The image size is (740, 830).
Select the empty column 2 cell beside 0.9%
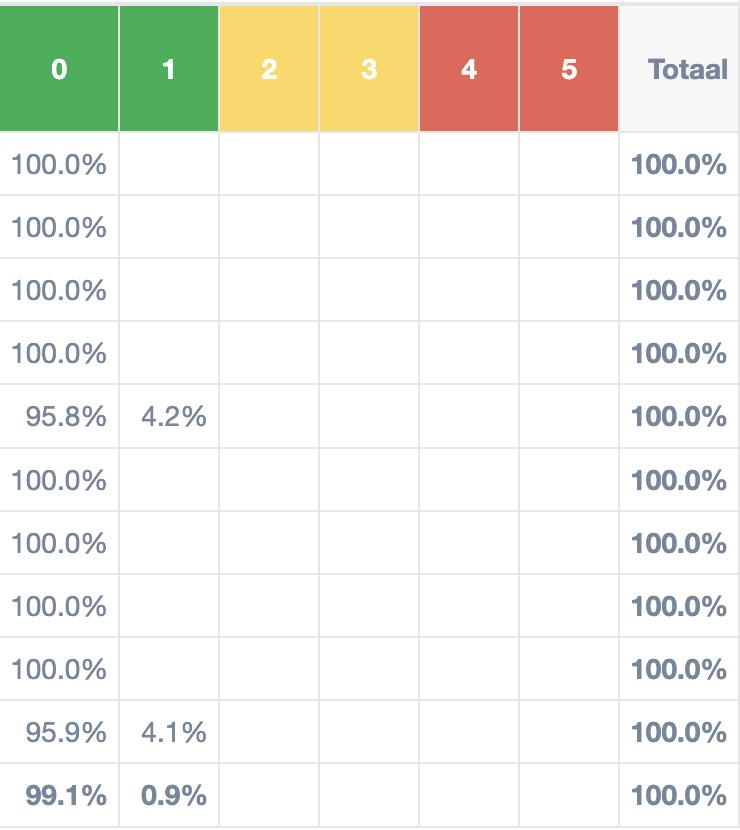point(268,796)
